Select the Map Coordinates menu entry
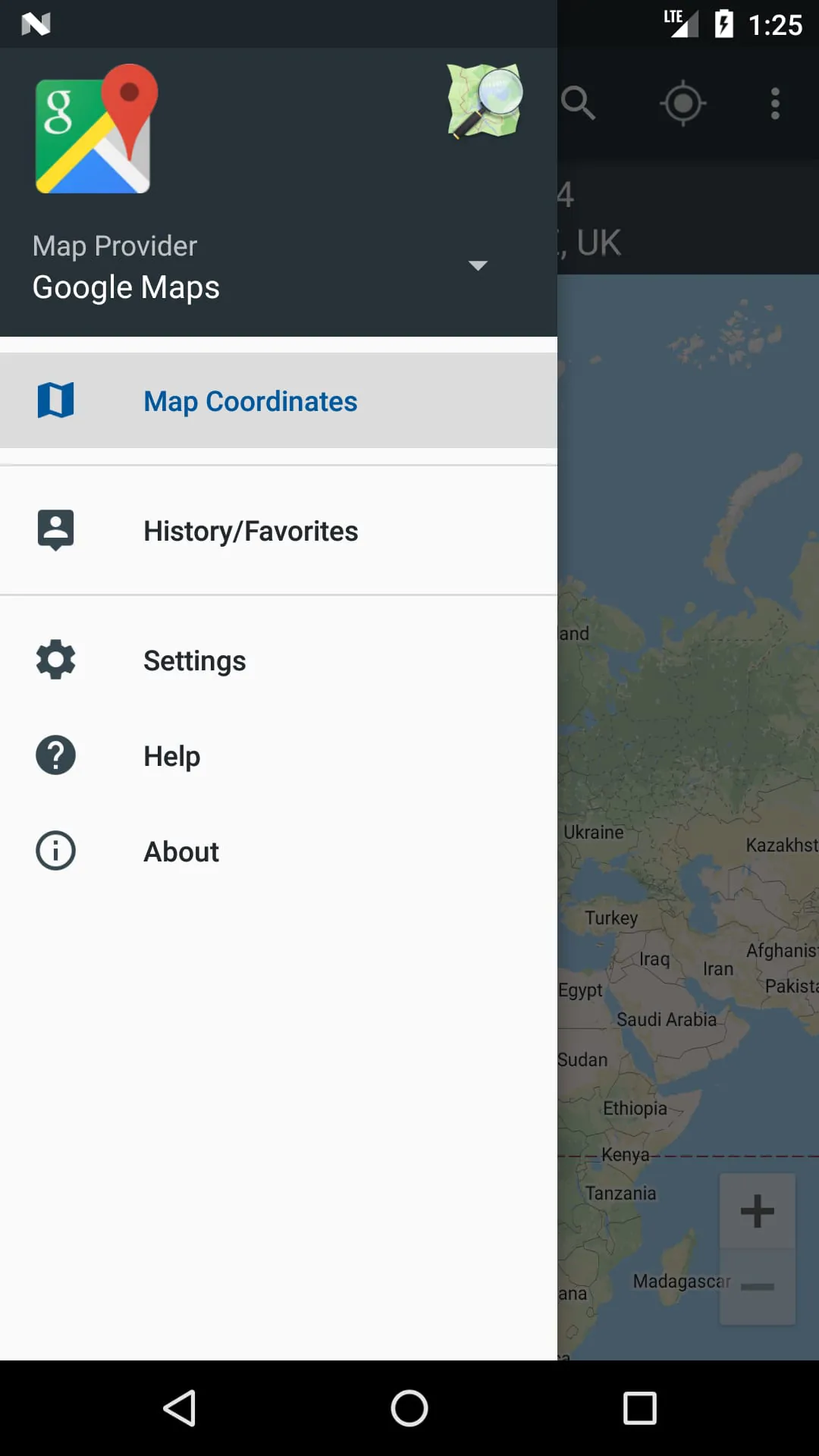The image size is (819, 1456). 250,400
